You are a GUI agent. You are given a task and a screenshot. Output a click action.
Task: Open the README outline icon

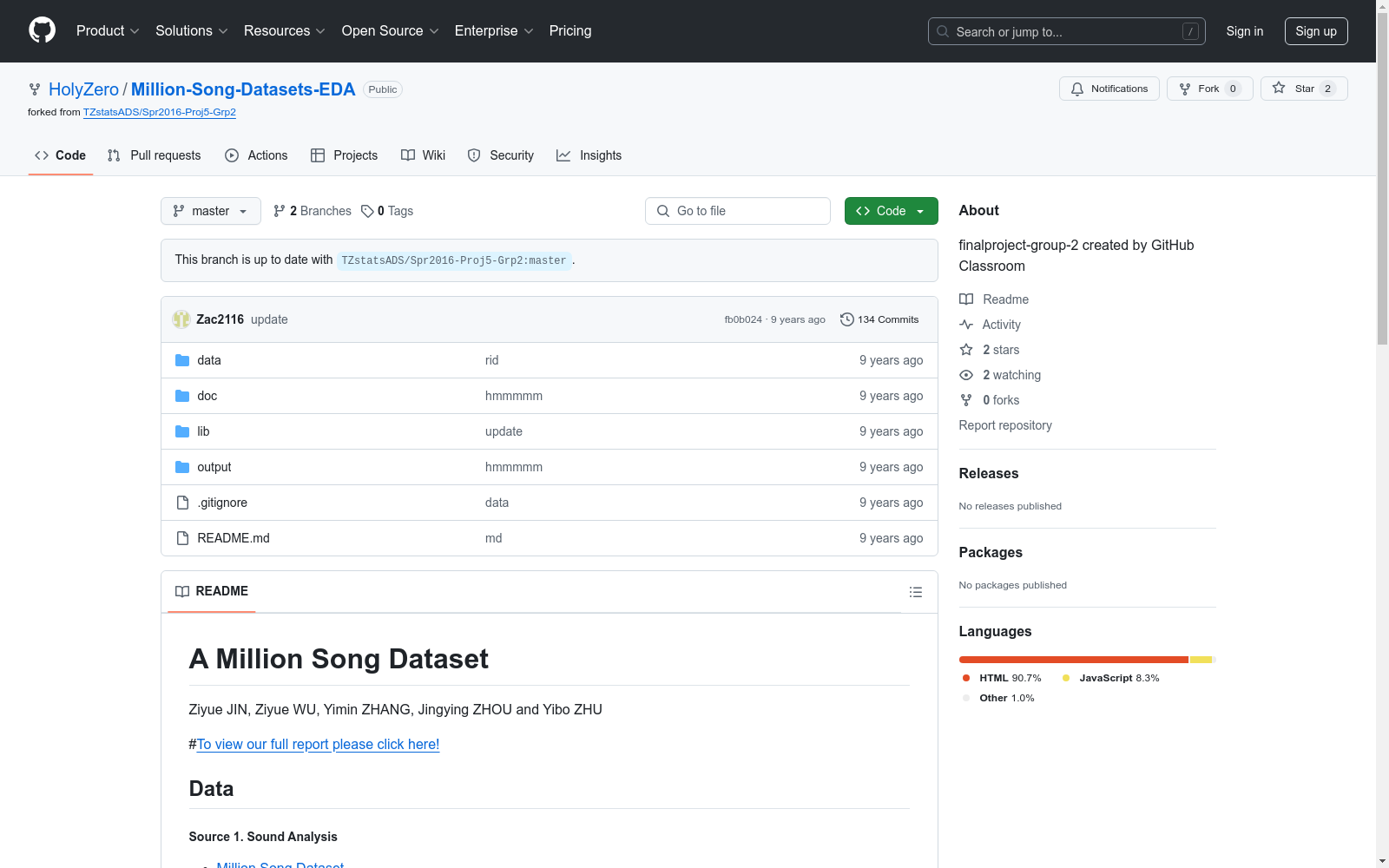[x=915, y=592]
